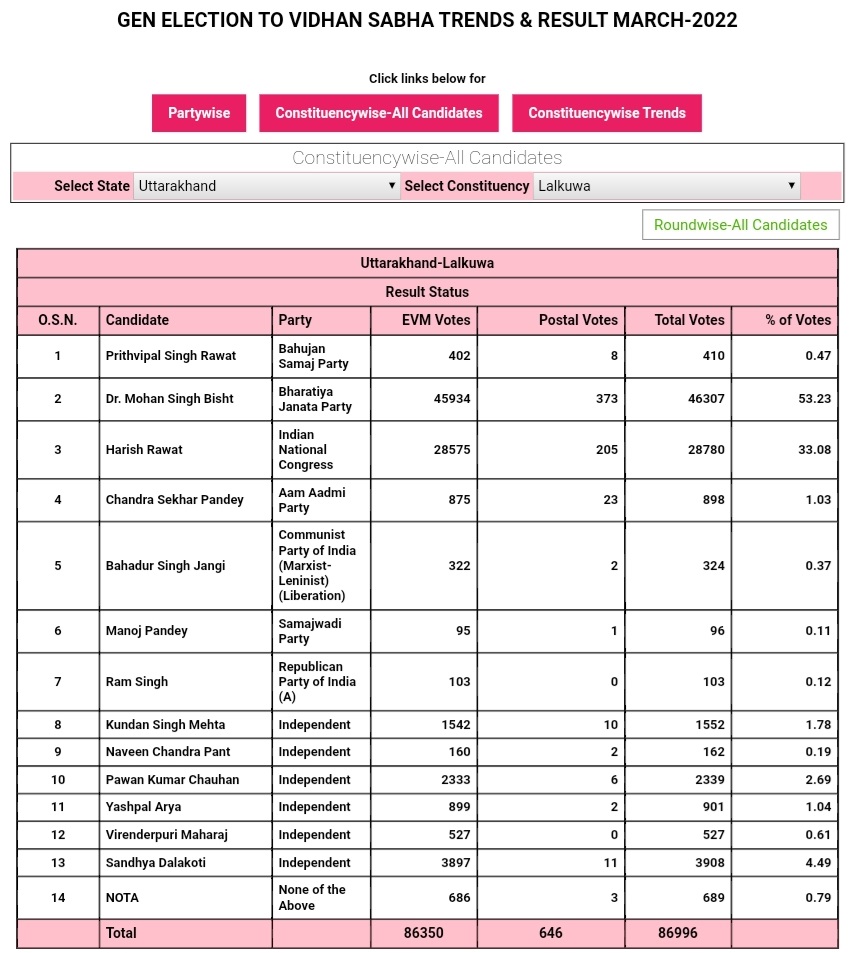Open Roundwise-All Candidates link
Viewport: 865px width, 953px height.
pyautogui.click(x=740, y=225)
